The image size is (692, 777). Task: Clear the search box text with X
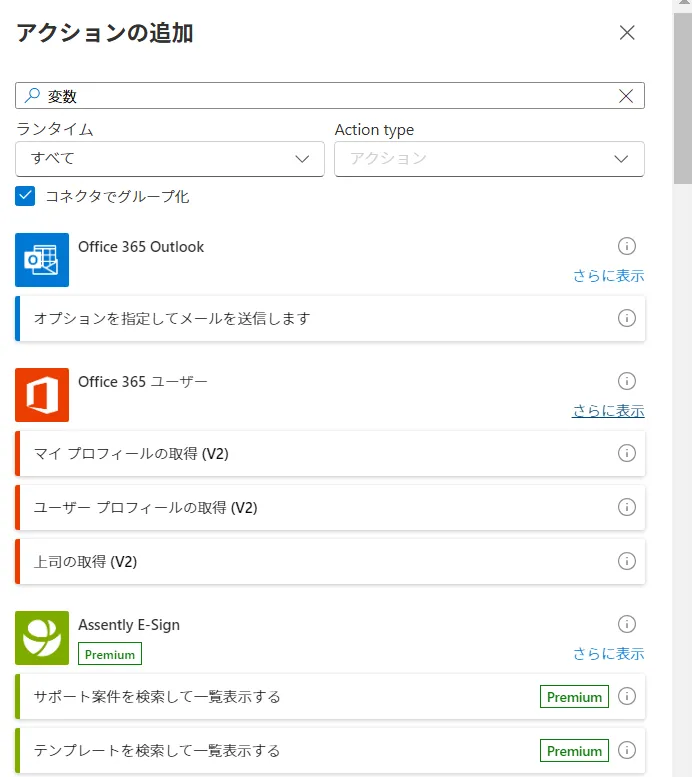tap(626, 96)
